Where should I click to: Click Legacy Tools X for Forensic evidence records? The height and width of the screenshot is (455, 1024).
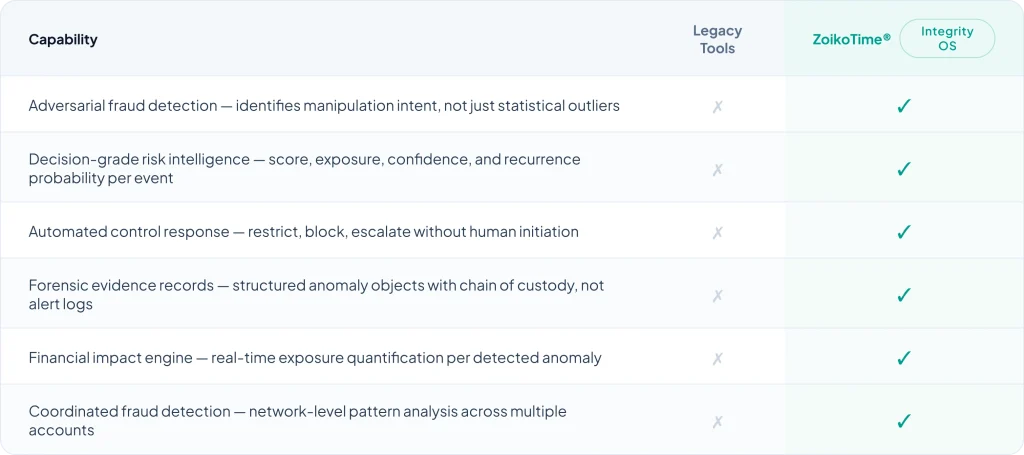tap(717, 295)
